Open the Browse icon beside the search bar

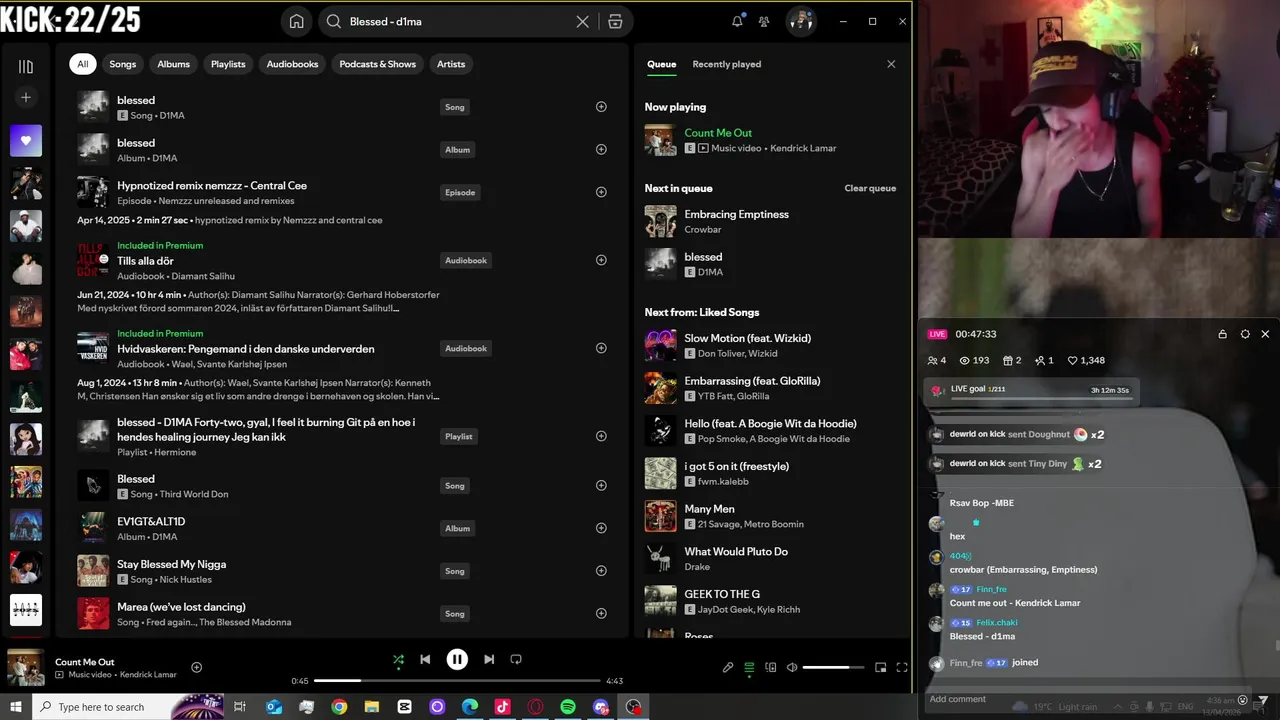(615, 21)
